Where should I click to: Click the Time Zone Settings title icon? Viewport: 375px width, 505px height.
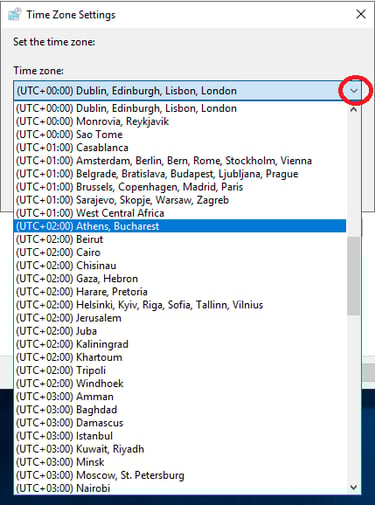click(x=14, y=14)
